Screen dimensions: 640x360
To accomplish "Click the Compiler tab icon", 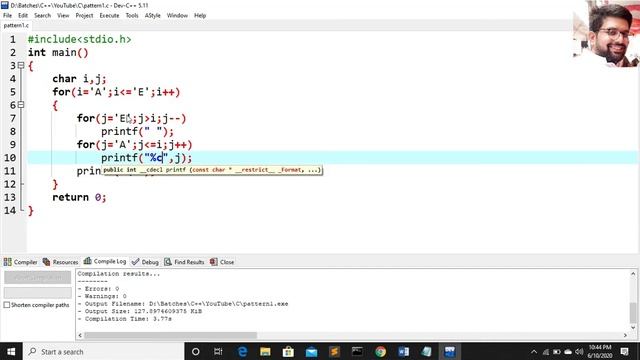I will click(x=8, y=262).
